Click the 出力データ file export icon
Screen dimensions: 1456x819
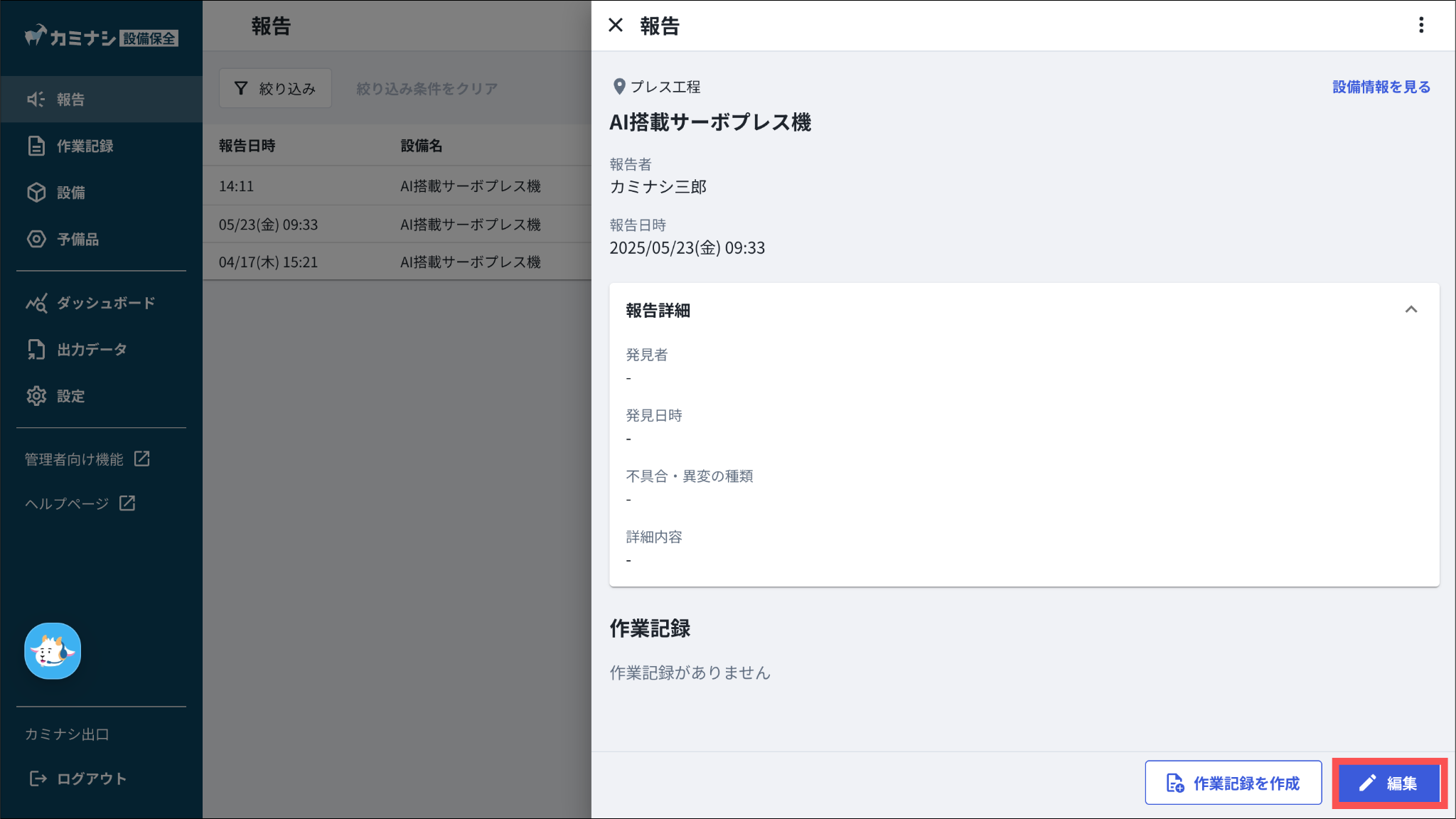[x=36, y=350]
